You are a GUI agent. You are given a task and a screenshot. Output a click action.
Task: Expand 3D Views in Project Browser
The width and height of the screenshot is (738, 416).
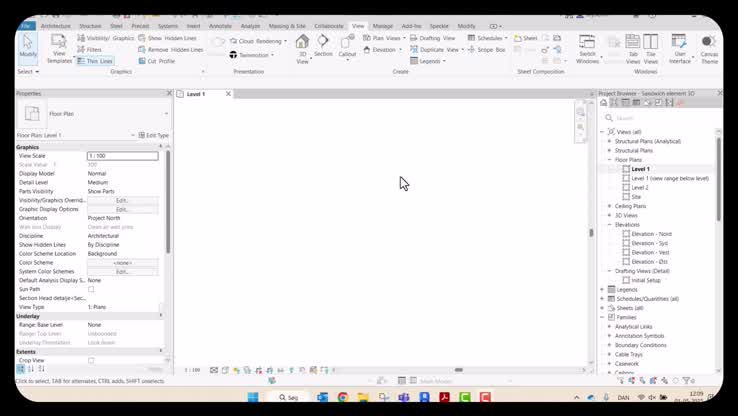[x=610, y=216]
